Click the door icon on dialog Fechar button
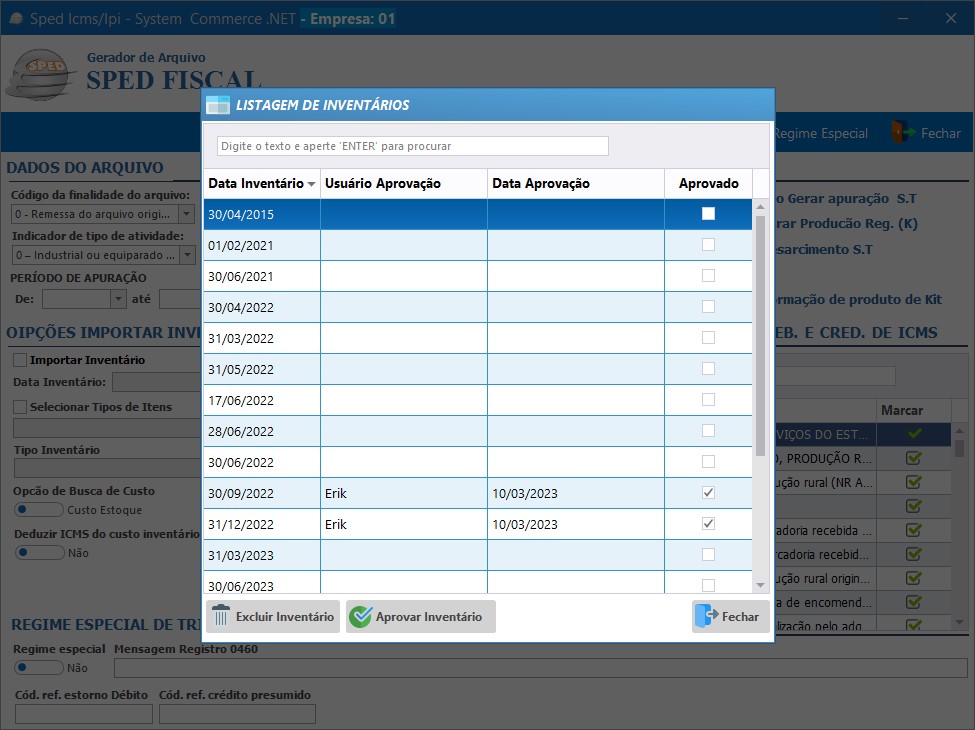The width and height of the screenshot is (975, 730). (706, 617)
